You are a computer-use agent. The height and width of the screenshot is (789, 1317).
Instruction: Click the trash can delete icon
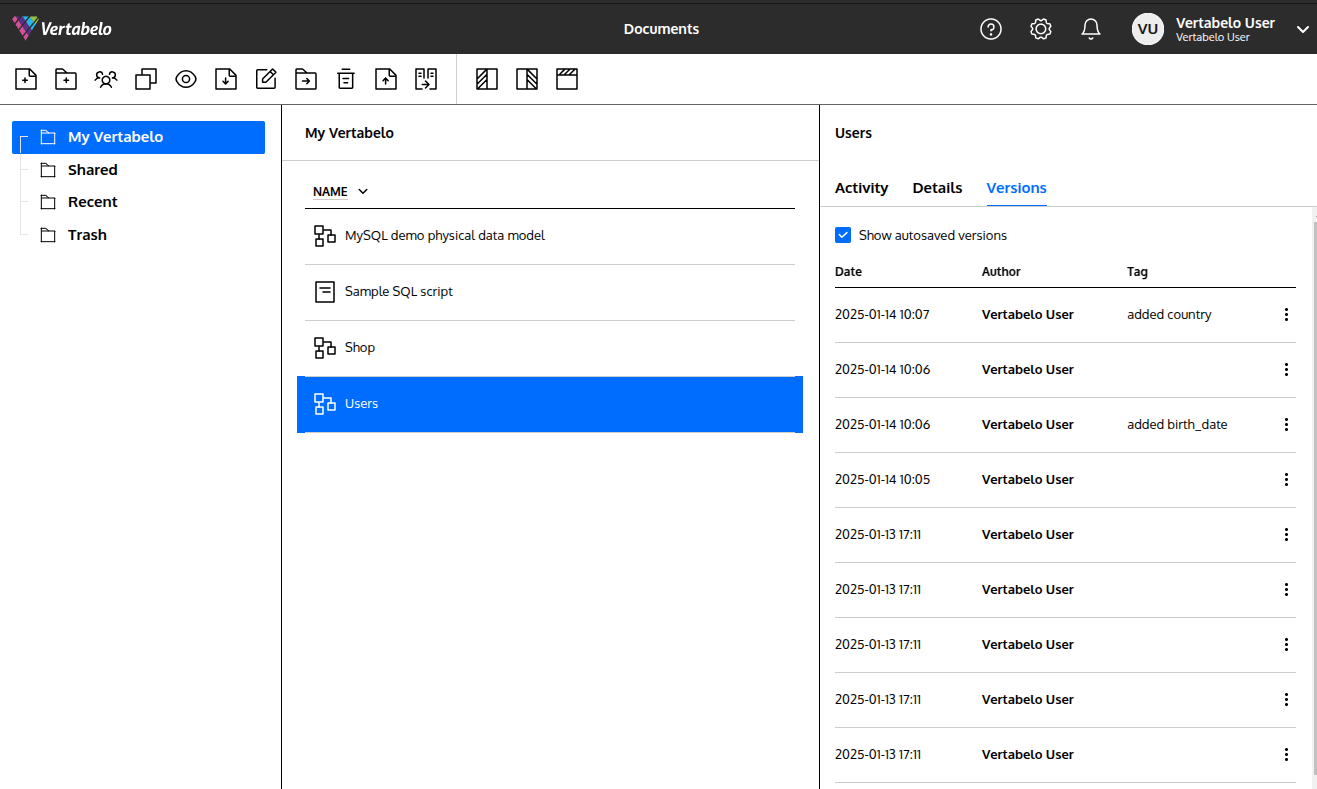(346, 79)
